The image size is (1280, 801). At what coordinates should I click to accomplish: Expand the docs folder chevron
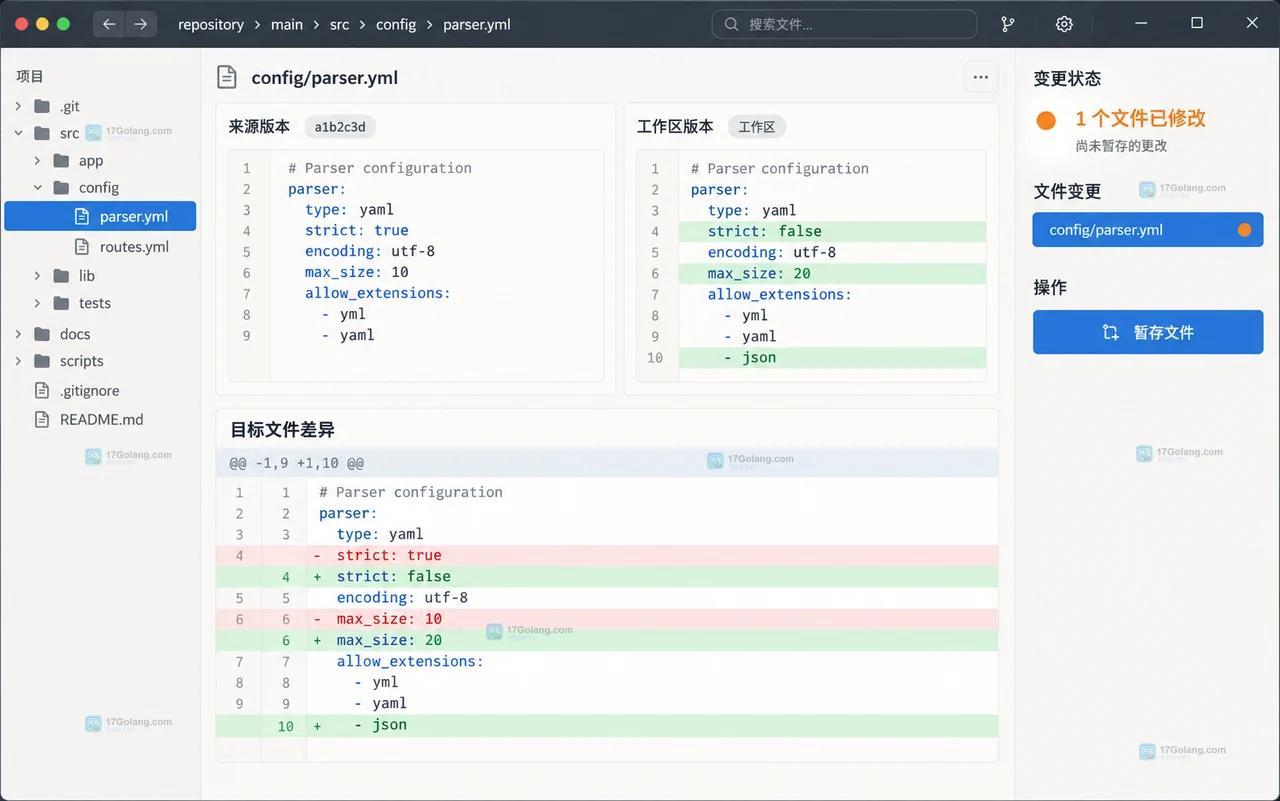pos(18,334)
